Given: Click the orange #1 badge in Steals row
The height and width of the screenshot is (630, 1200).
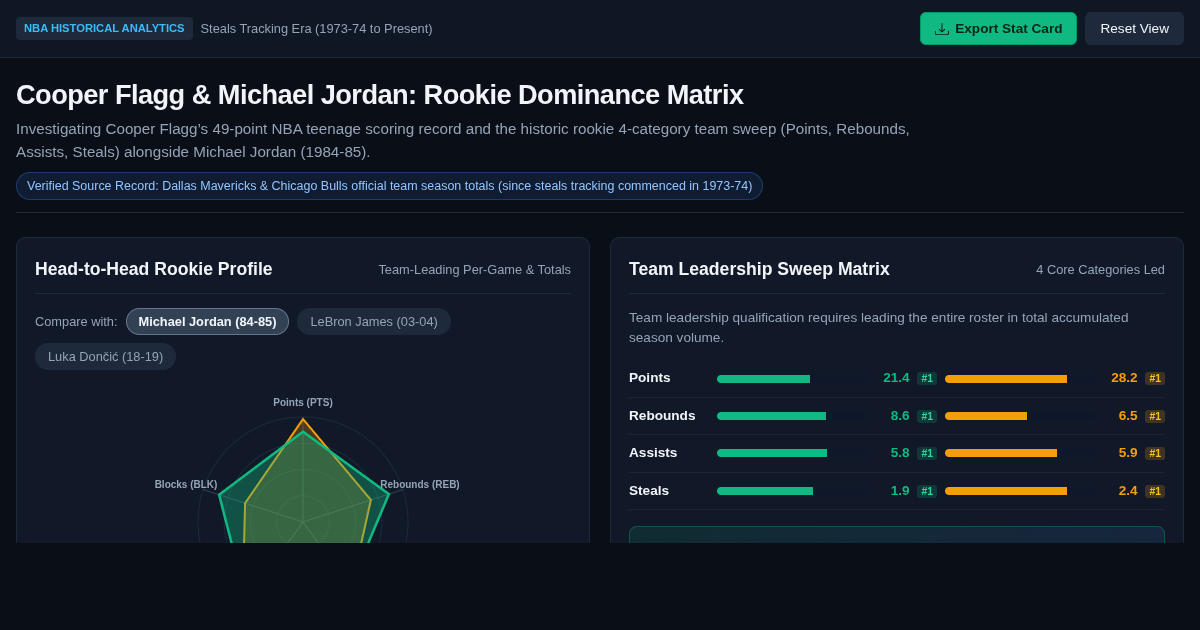Looking at the screenshot, I should pos(1155,492).
